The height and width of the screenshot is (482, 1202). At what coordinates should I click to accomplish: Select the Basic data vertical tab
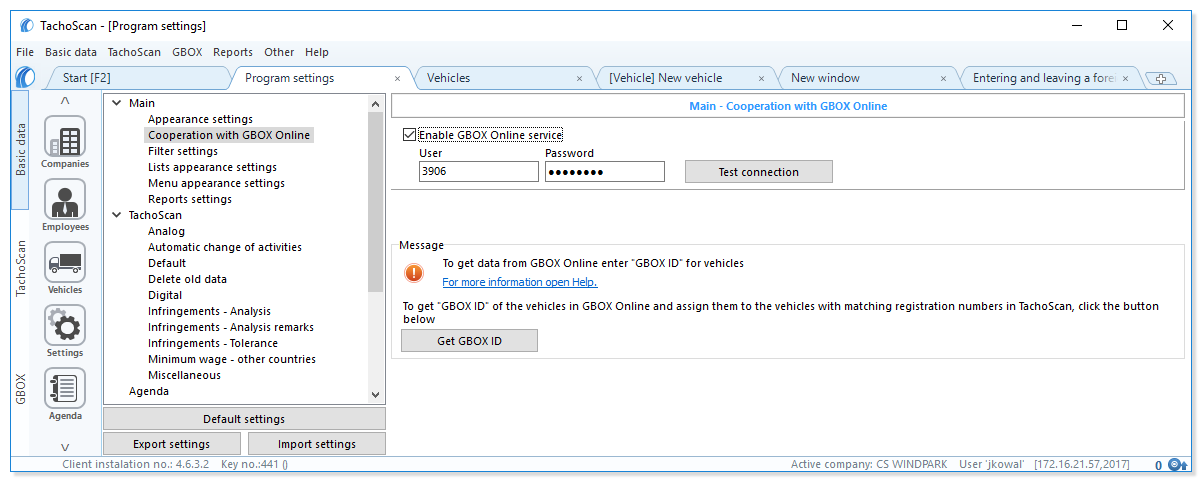click(21, 150)
